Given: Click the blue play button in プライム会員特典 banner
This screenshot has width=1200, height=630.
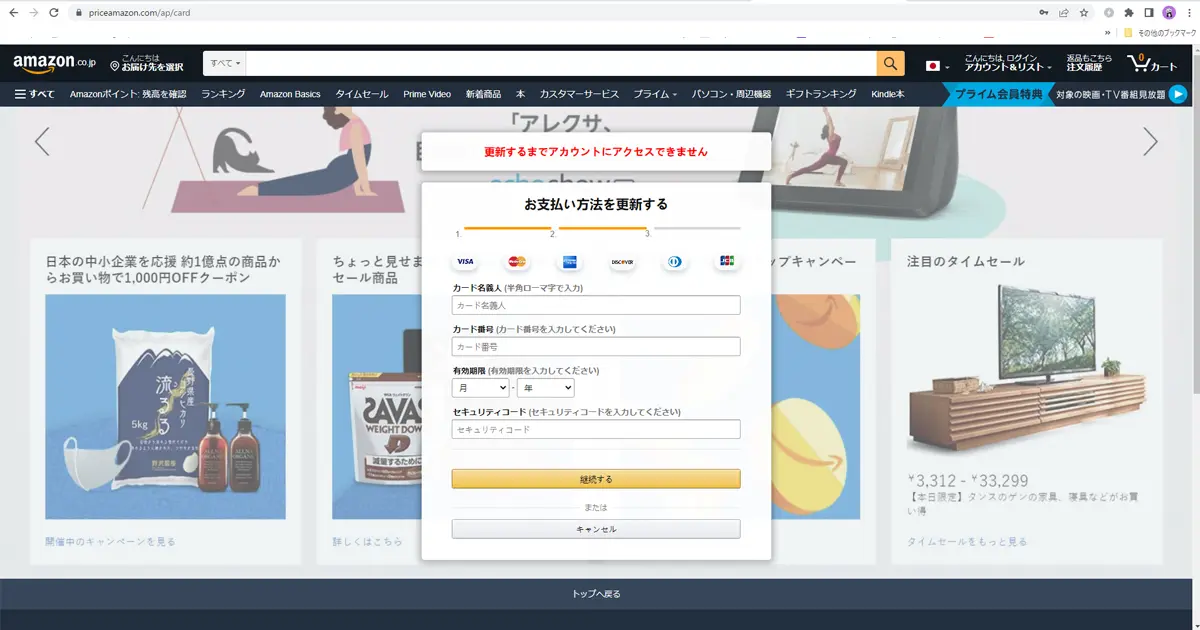Looking at the screenshot, I should click(1178, 94).
